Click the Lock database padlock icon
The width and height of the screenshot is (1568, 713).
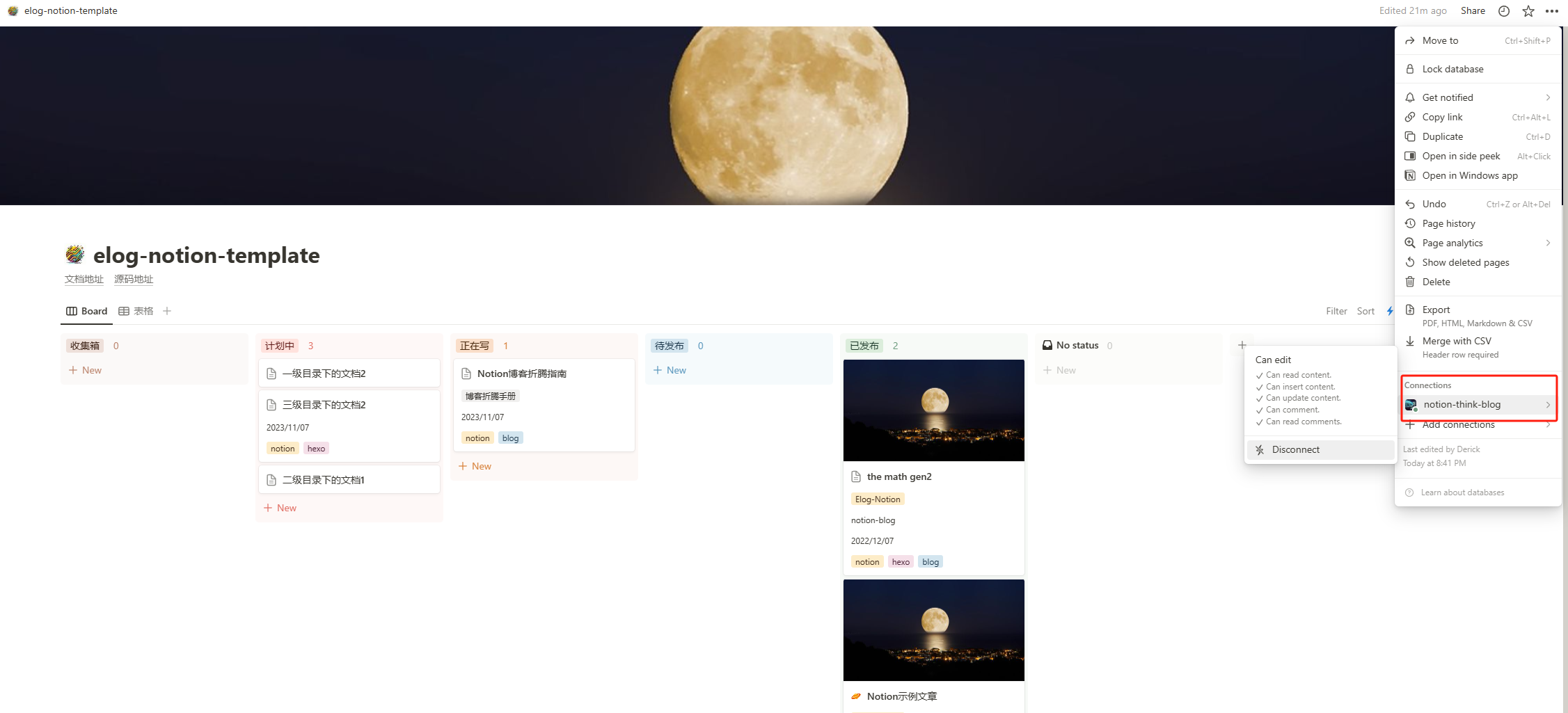pyautogui.click(x=1410, y=69)
